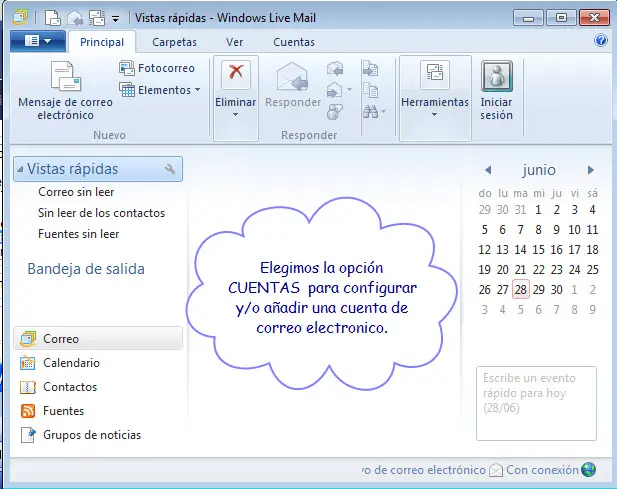Viewport: 617px width, 489px height.
Task: Go to next month in calendar
Action: pyautogui.click(x=591, y=170)
